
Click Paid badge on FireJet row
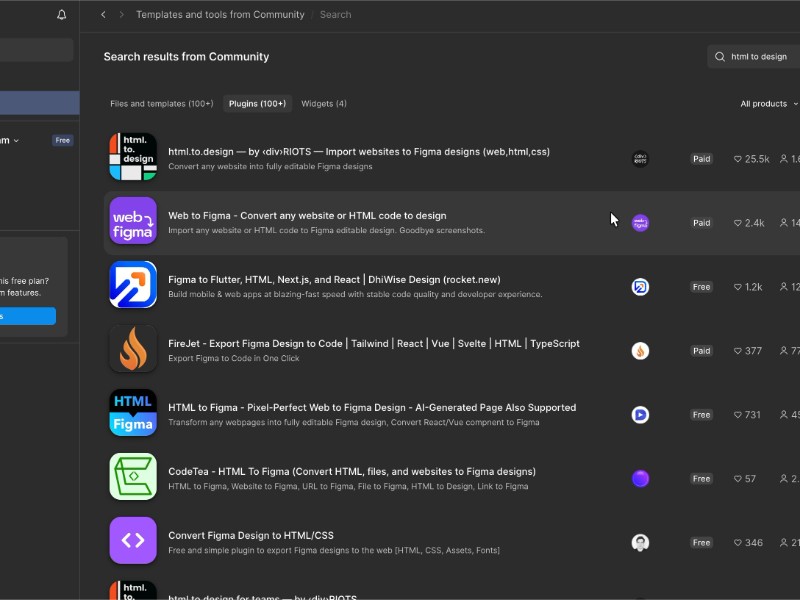point(702,351)
